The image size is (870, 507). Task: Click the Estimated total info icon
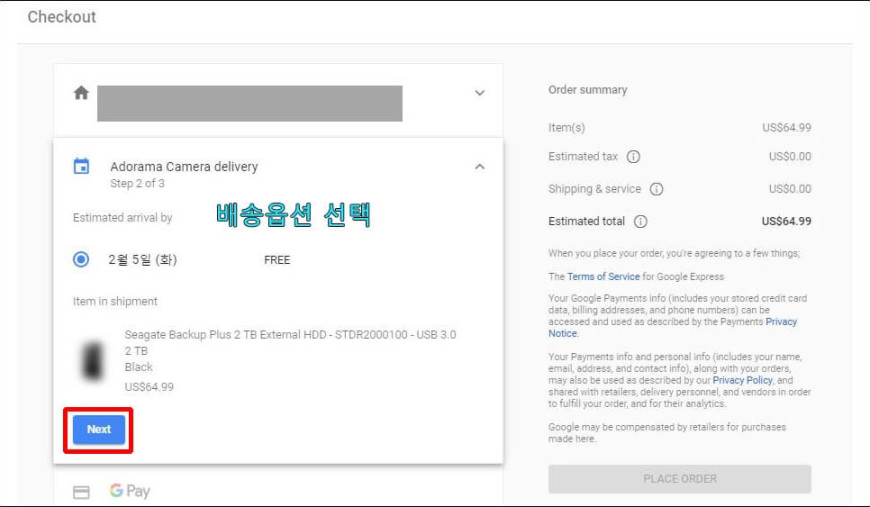coord(640,221)
